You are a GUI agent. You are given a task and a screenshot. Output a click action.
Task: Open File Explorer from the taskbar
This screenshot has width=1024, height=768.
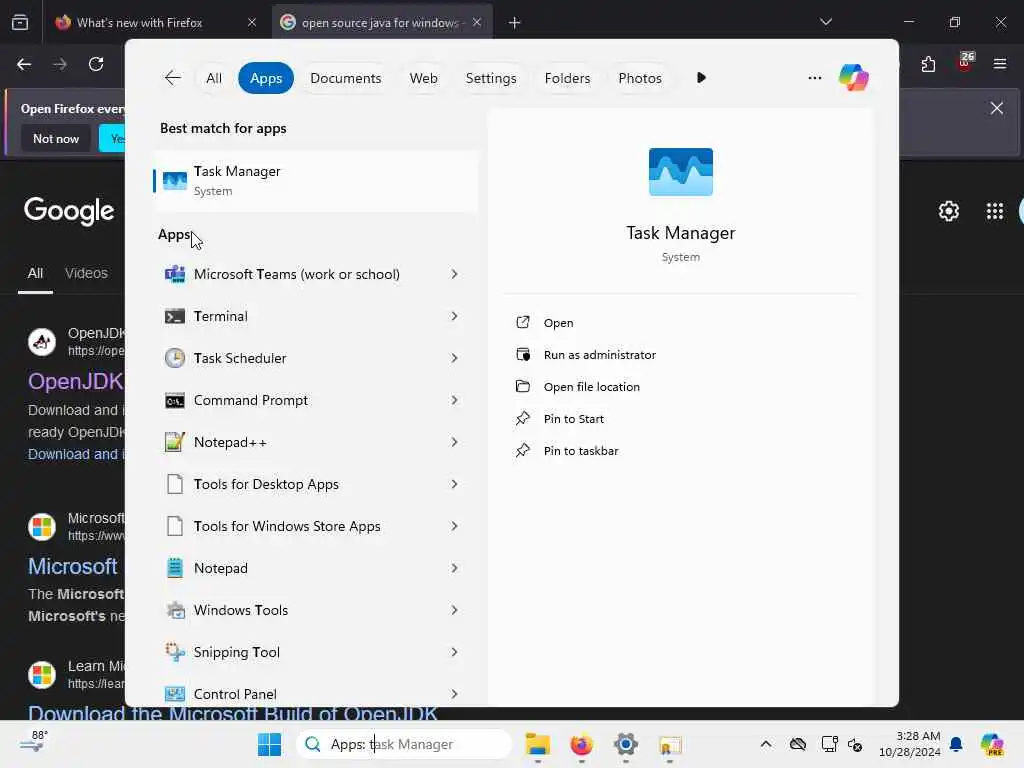tap(537, 744)
